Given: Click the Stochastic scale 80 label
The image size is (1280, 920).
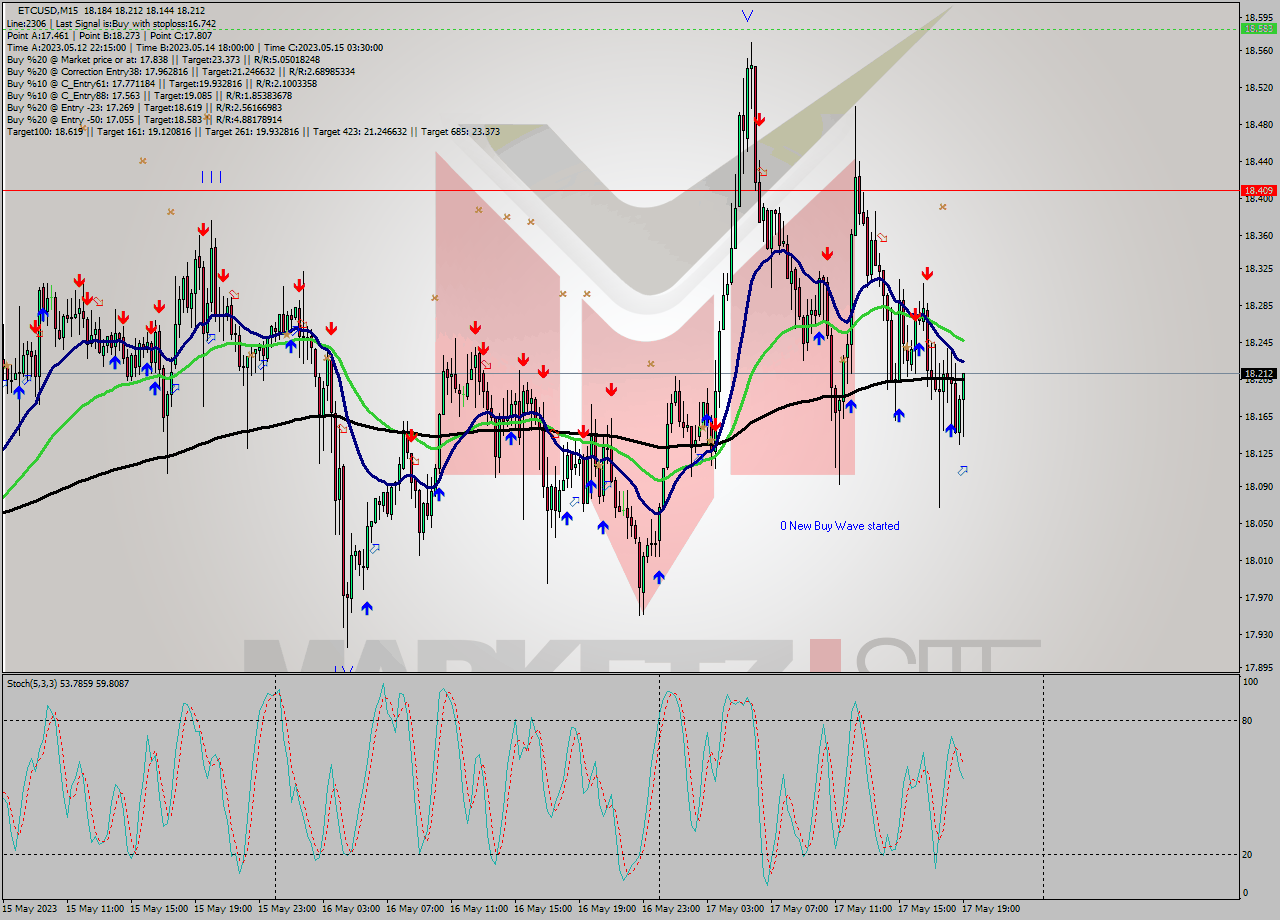Looking at the screenshot, I should [x=1248, y=720].
